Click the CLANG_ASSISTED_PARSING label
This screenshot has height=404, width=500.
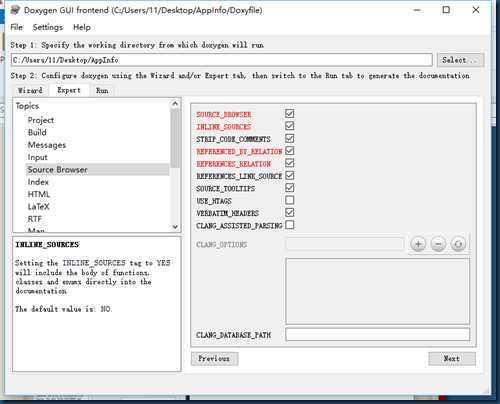coord(239,225)
